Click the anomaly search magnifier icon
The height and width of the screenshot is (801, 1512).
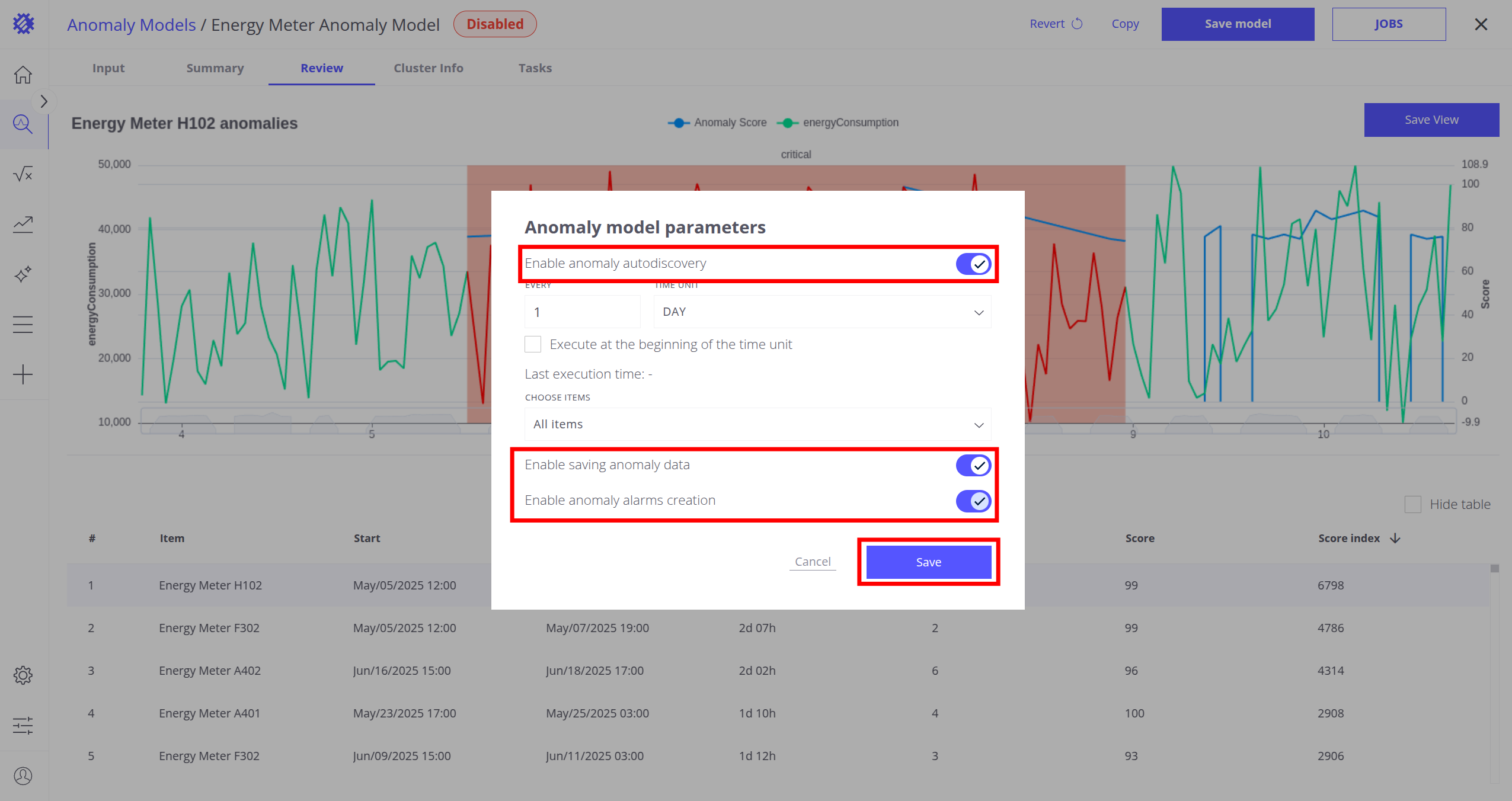pos(23,124)
